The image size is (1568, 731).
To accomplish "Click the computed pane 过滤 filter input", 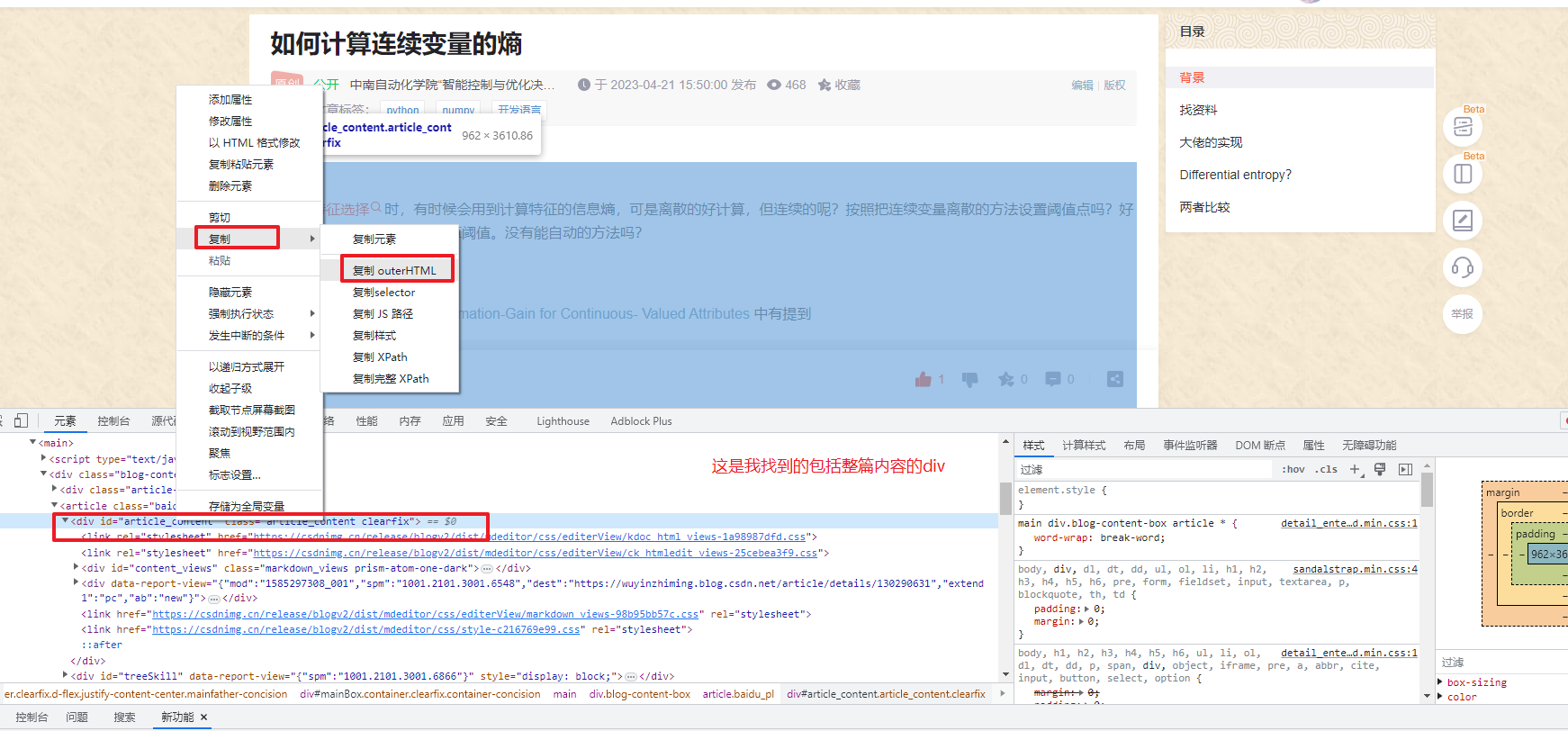I will (1501, 662).
